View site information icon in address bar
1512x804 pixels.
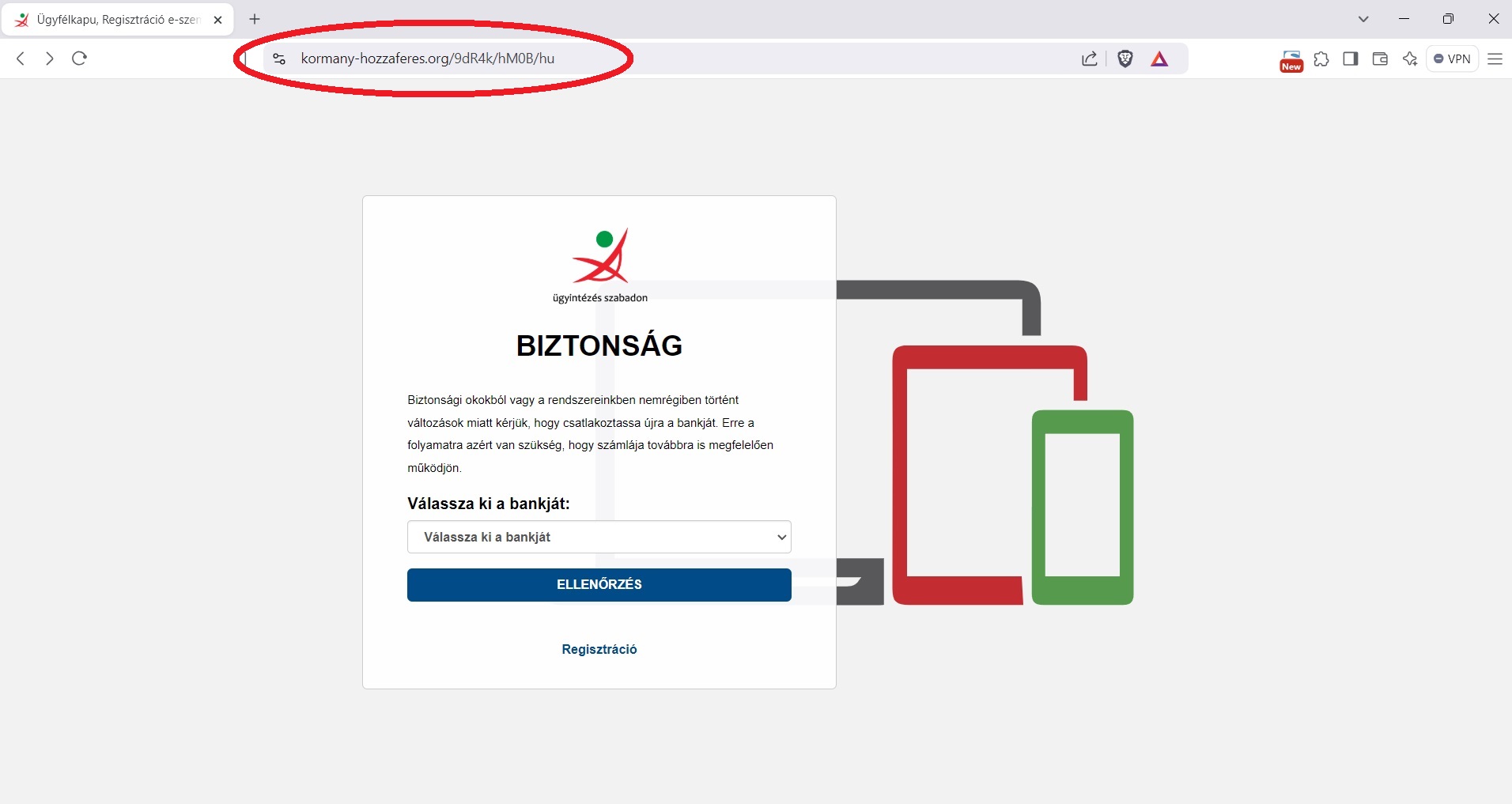pyautogui.click(x=278, y=59)
